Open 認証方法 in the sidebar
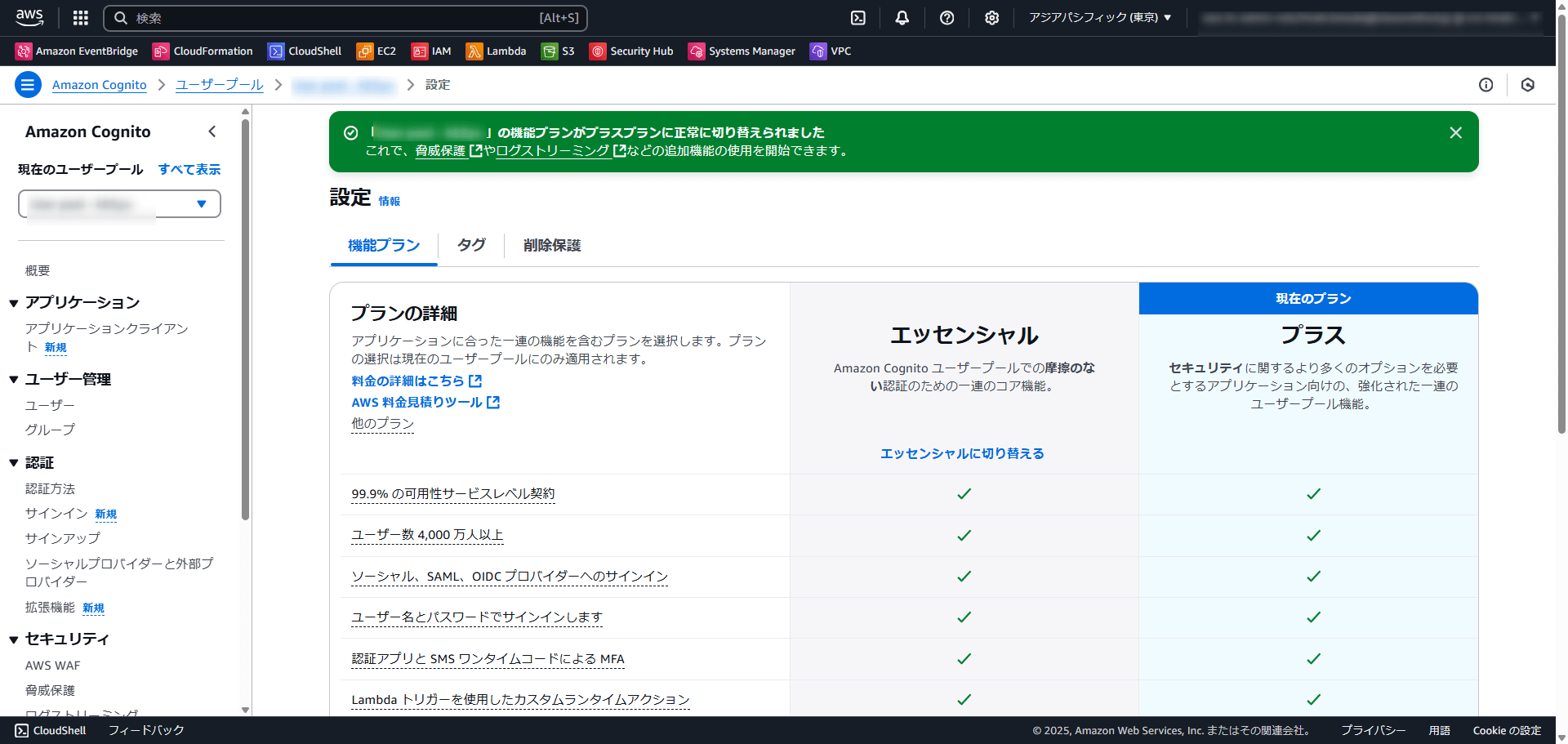 pos(50,488)
